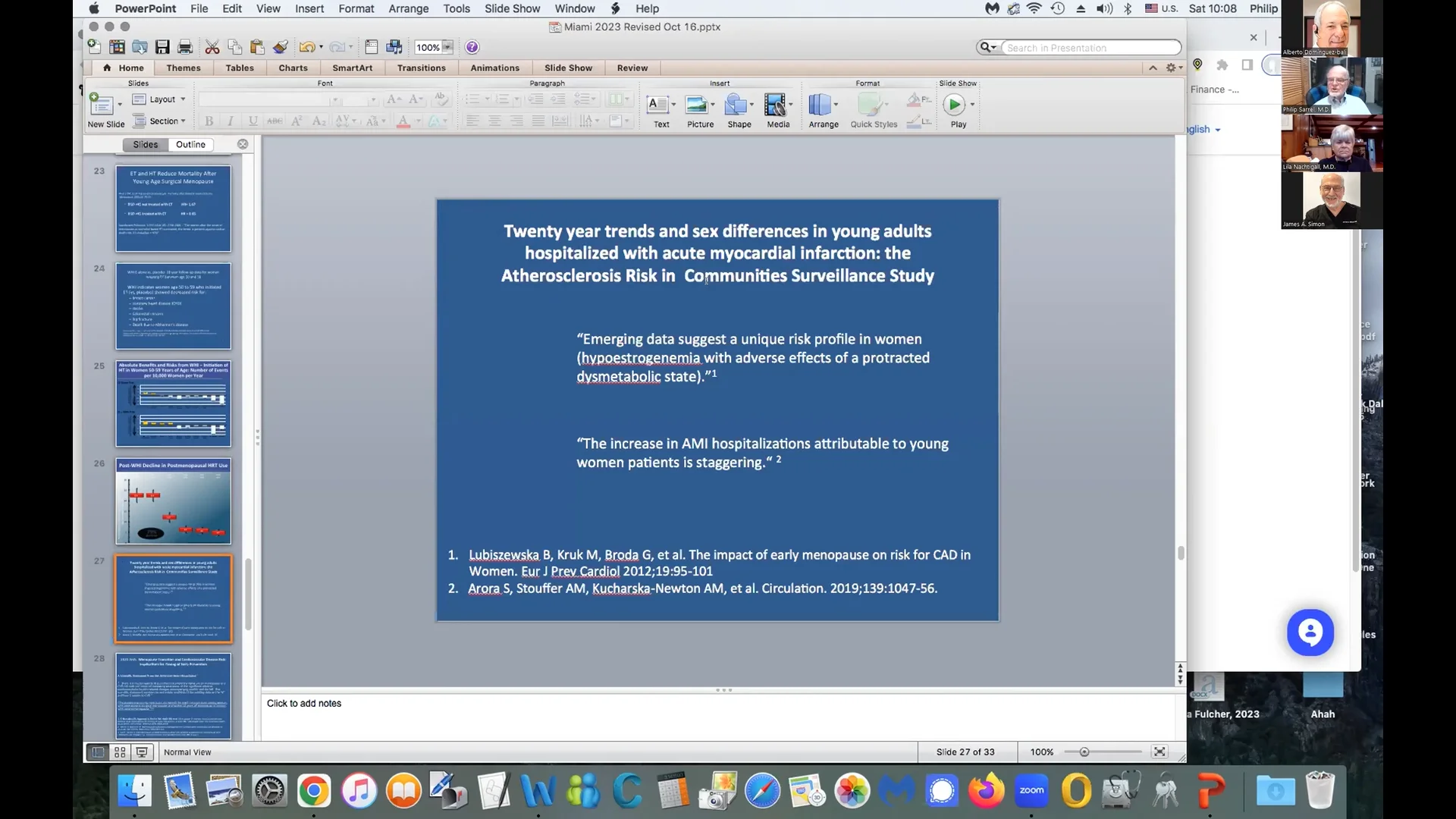Open the Play slideshow options arrow
Viewport: 1456px width, 819px height.
click(x=972, y=105)
